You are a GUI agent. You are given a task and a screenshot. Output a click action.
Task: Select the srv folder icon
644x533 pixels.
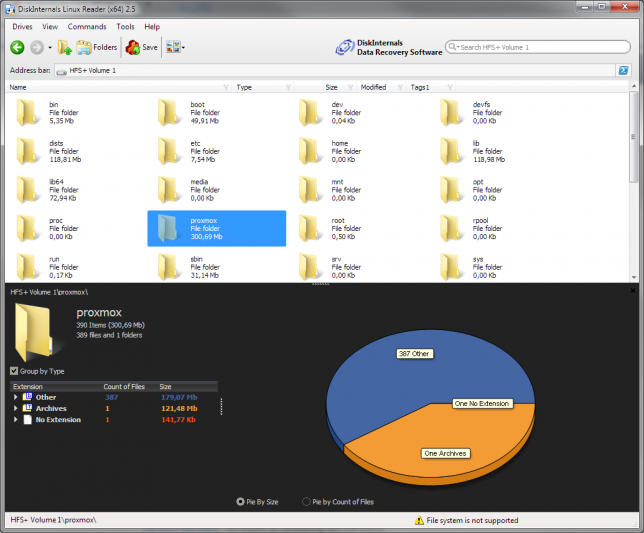(x=311, y=266)
